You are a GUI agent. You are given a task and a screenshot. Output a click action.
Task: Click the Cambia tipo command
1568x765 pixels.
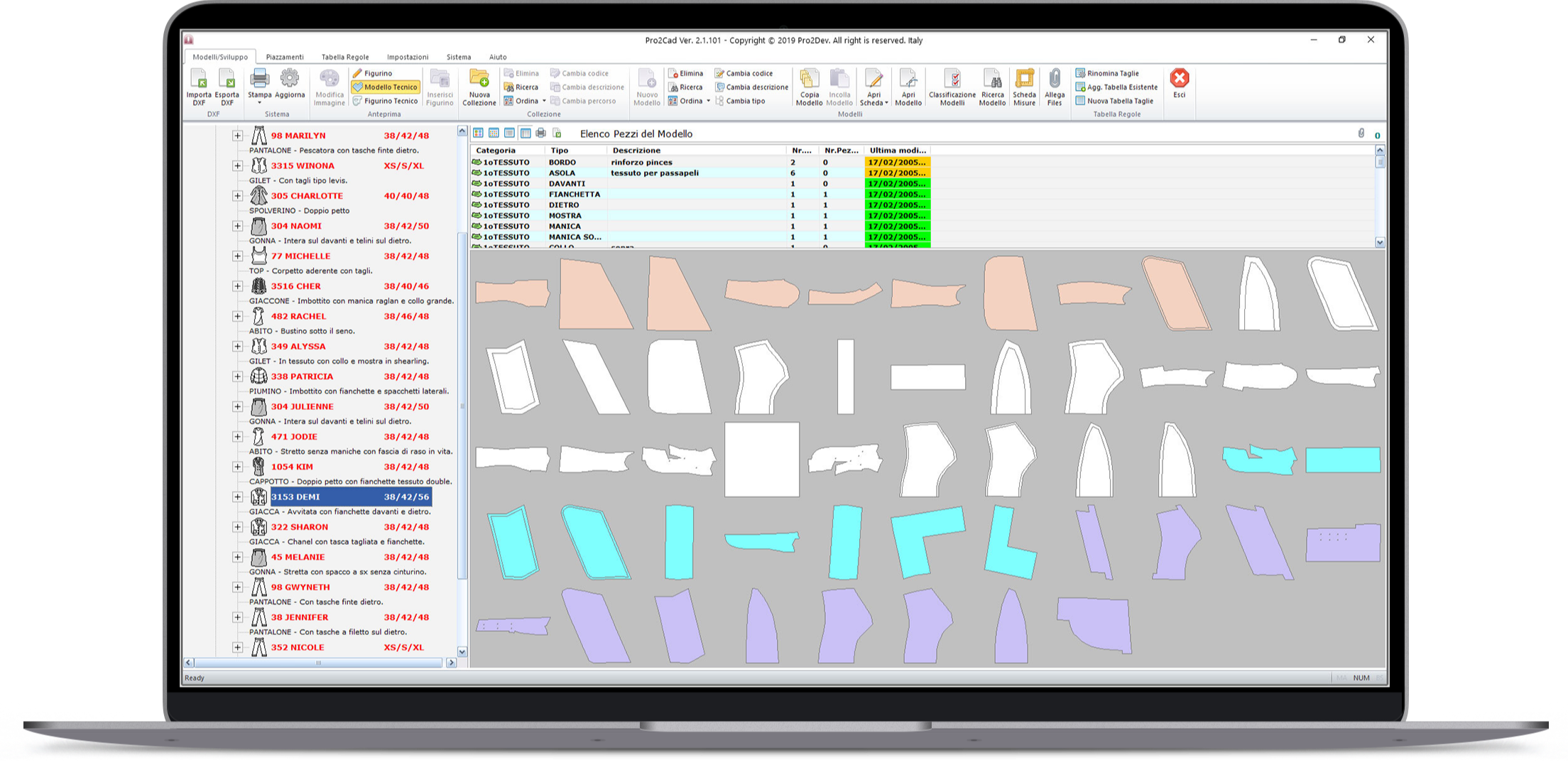(x=740, y=101)
